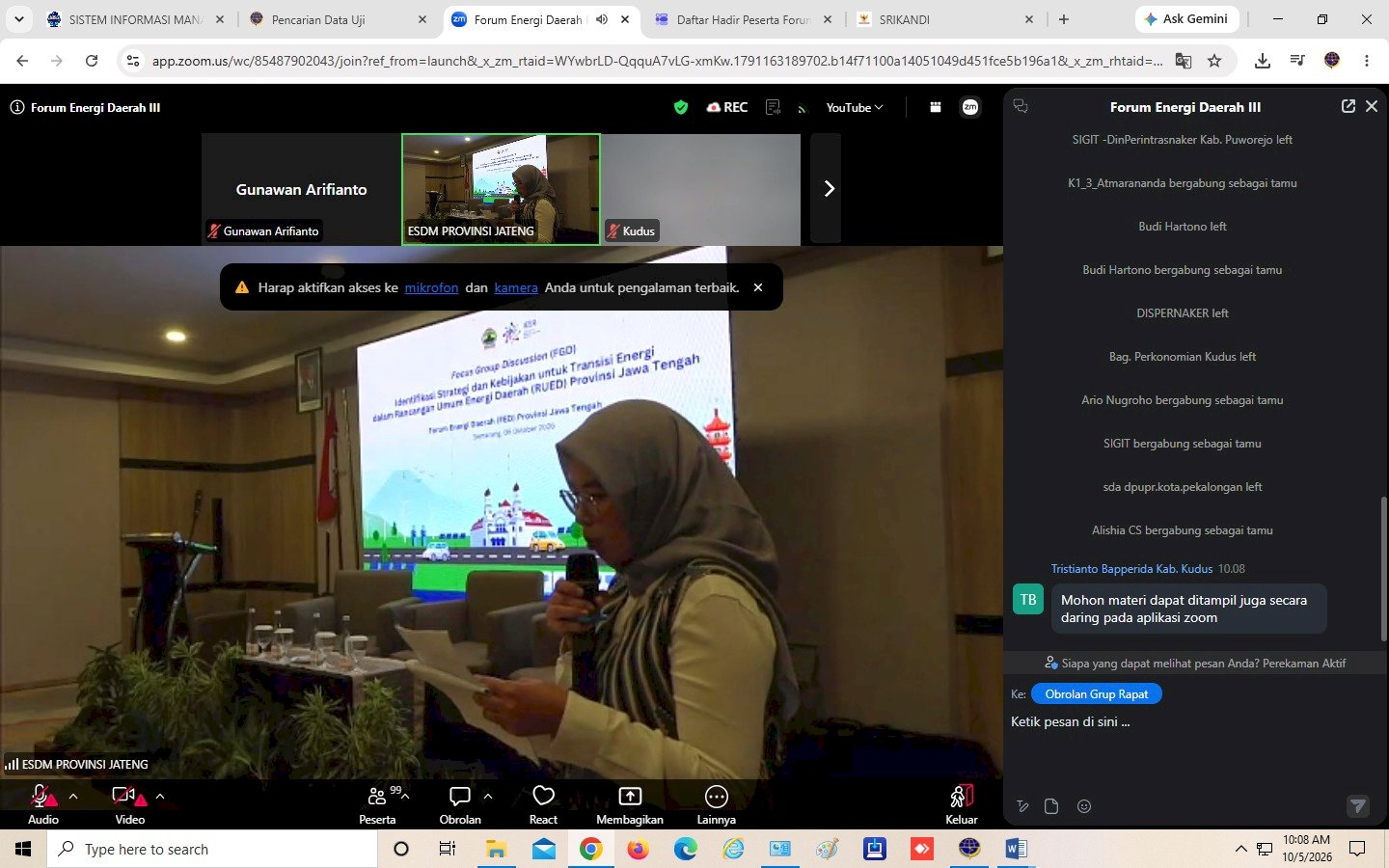
Task: Open the Zoom view layout icon
Action: coord(936,108)
